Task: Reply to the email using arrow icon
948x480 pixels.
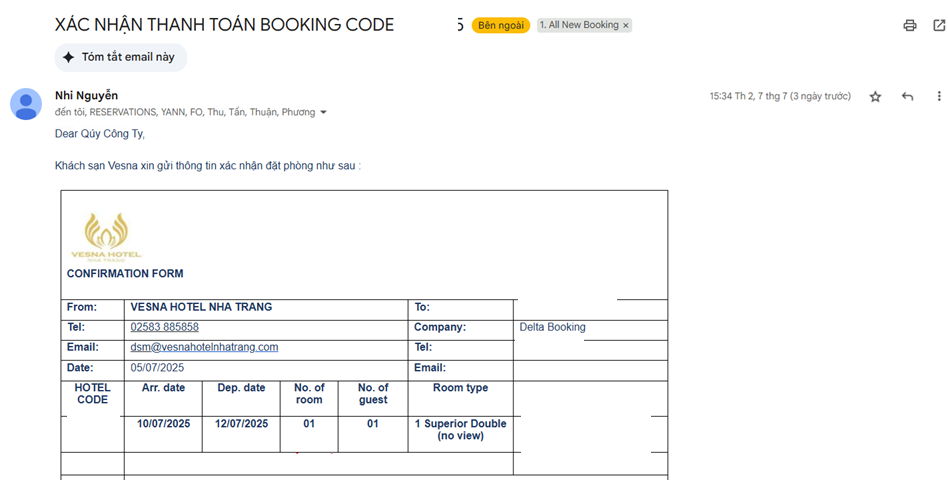Action: click(907, 97)
